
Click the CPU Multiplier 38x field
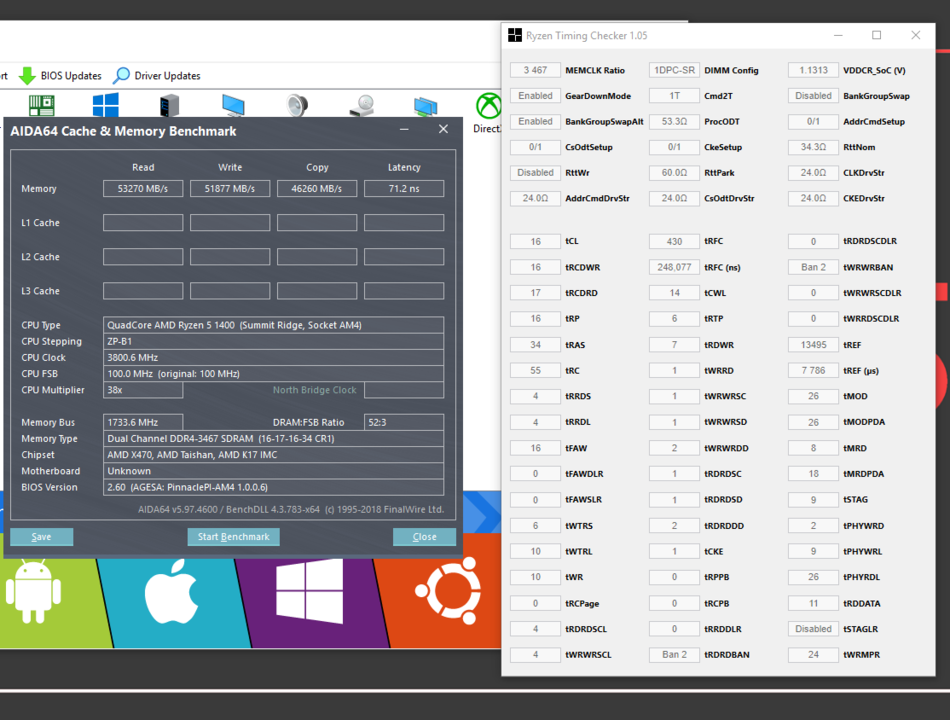pyautogui.click(x=143, y=390)
